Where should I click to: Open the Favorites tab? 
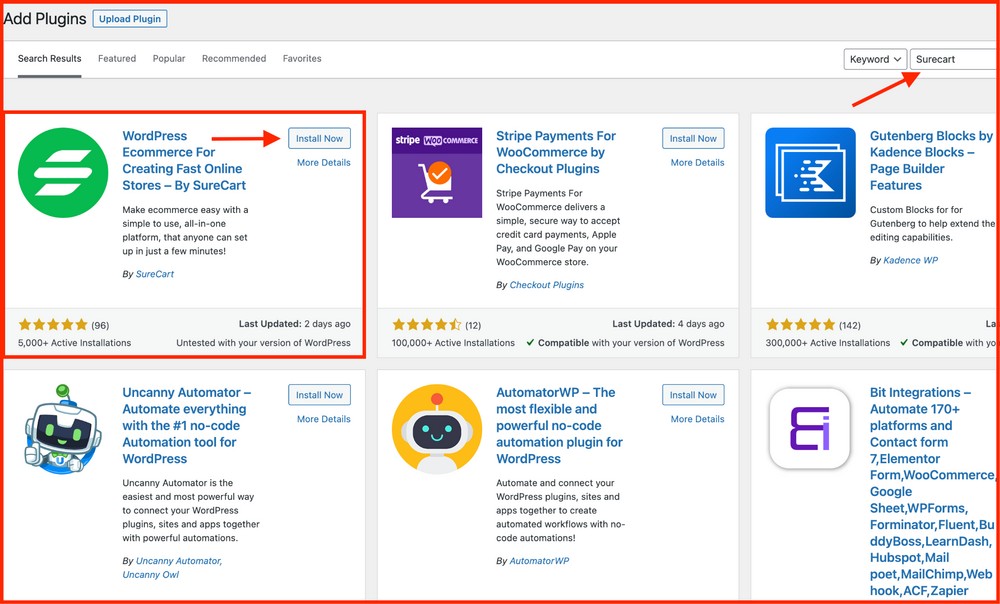pyautogui.click(x=302, y=59)
